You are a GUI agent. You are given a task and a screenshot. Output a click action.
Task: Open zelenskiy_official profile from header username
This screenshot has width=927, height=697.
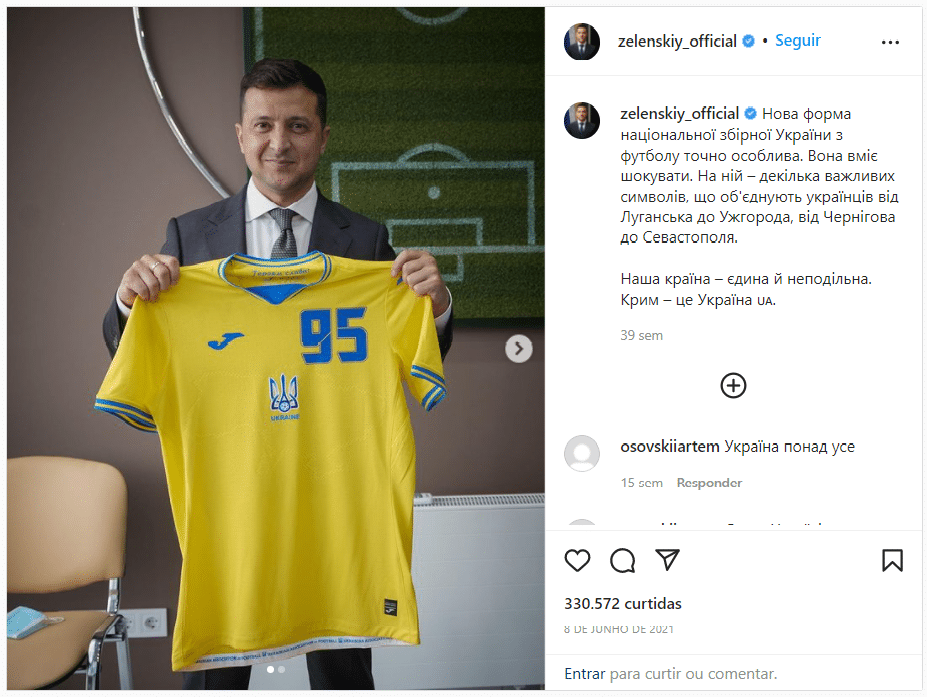[677, 41]
